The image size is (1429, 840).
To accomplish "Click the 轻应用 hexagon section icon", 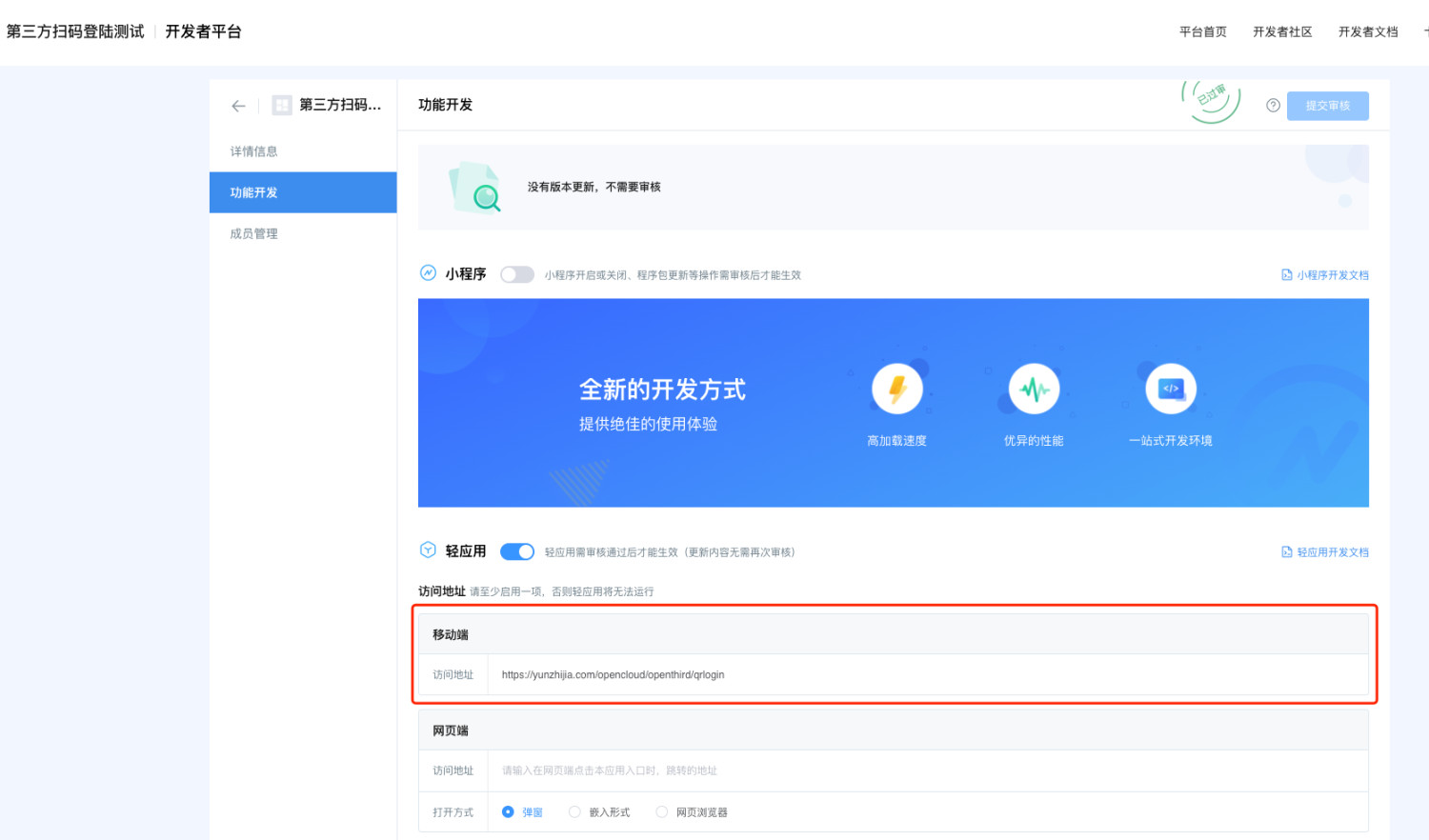I will click(429, 550).
